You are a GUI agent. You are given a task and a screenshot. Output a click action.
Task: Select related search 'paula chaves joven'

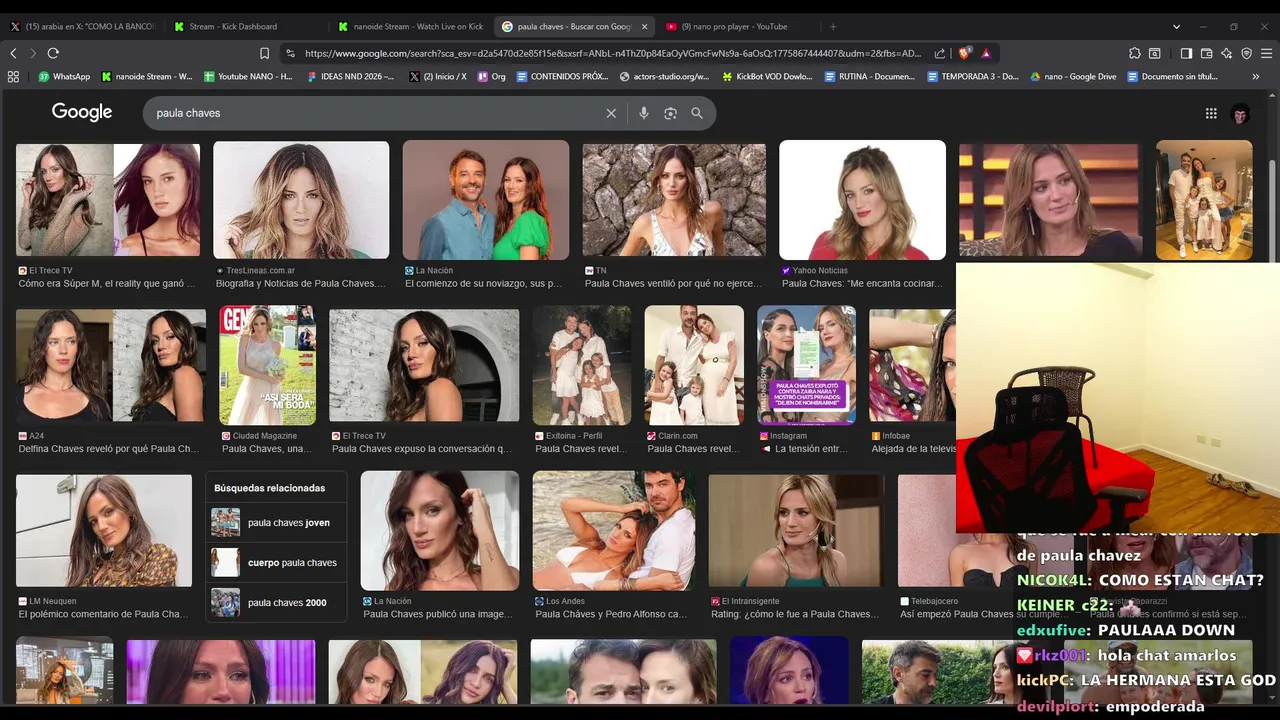pyautogui.click(x=276, y=523)
